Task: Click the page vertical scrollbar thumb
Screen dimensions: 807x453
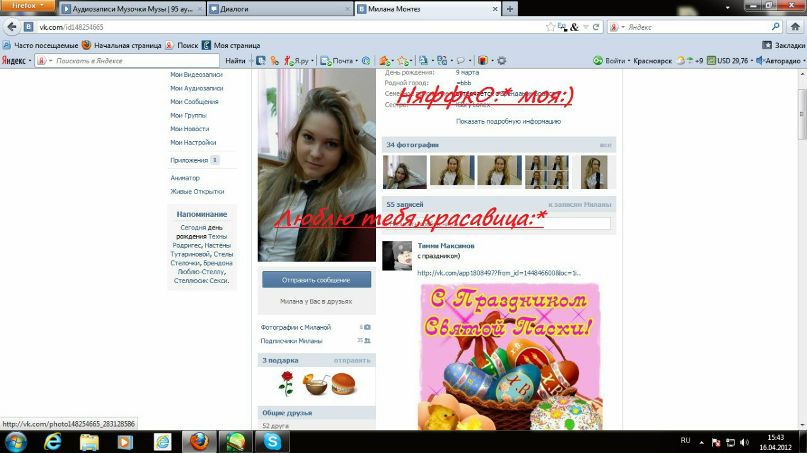Action: tap(801, 113)
